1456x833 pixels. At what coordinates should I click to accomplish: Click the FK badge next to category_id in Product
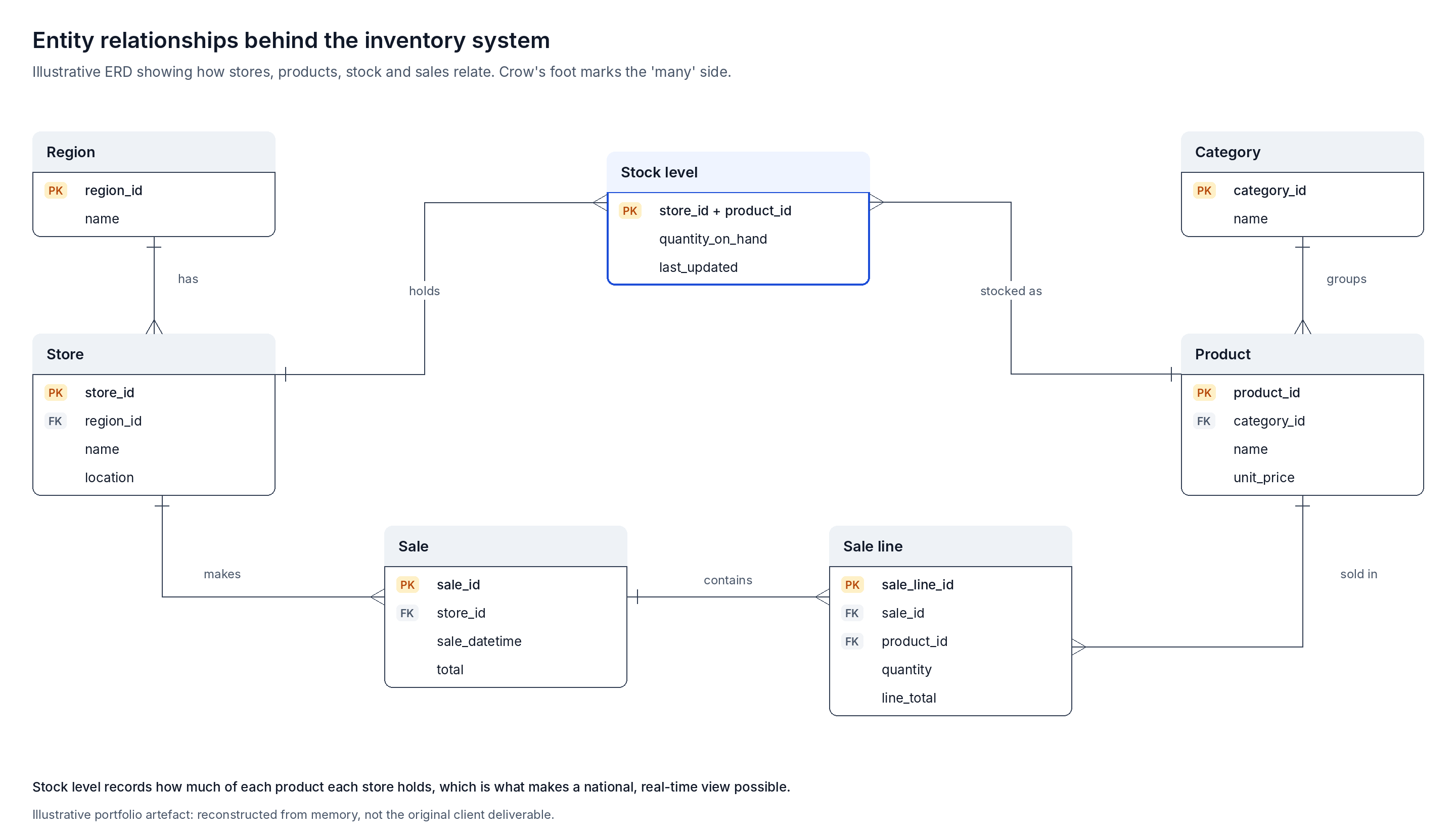click(1204, 421)
